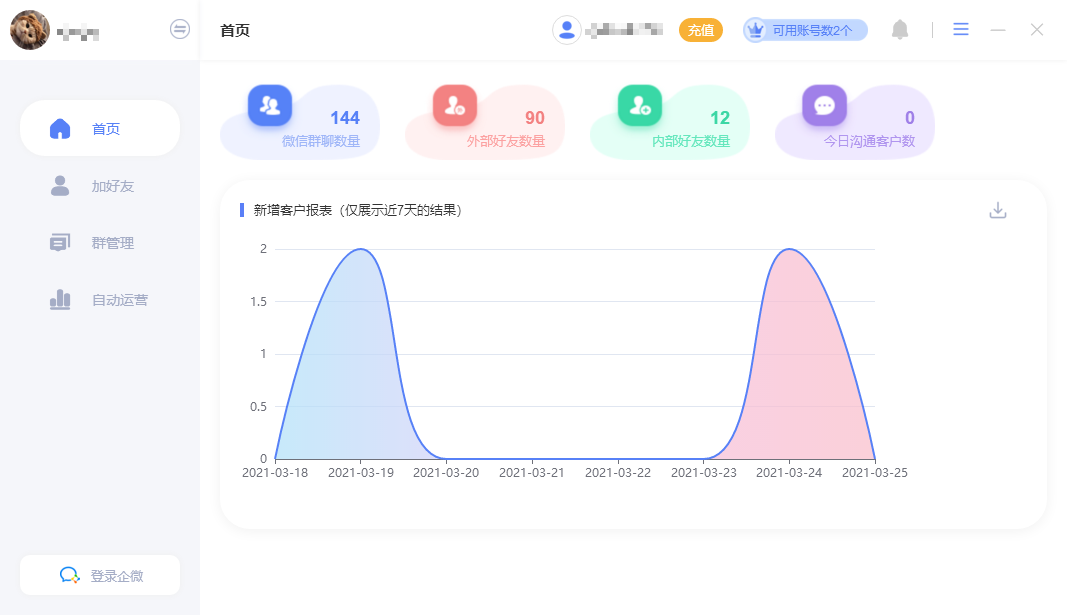Screen dimensions: 1067x615
Task: Click the 2021-03-19 axis label
Action: [x=361, y=473]
